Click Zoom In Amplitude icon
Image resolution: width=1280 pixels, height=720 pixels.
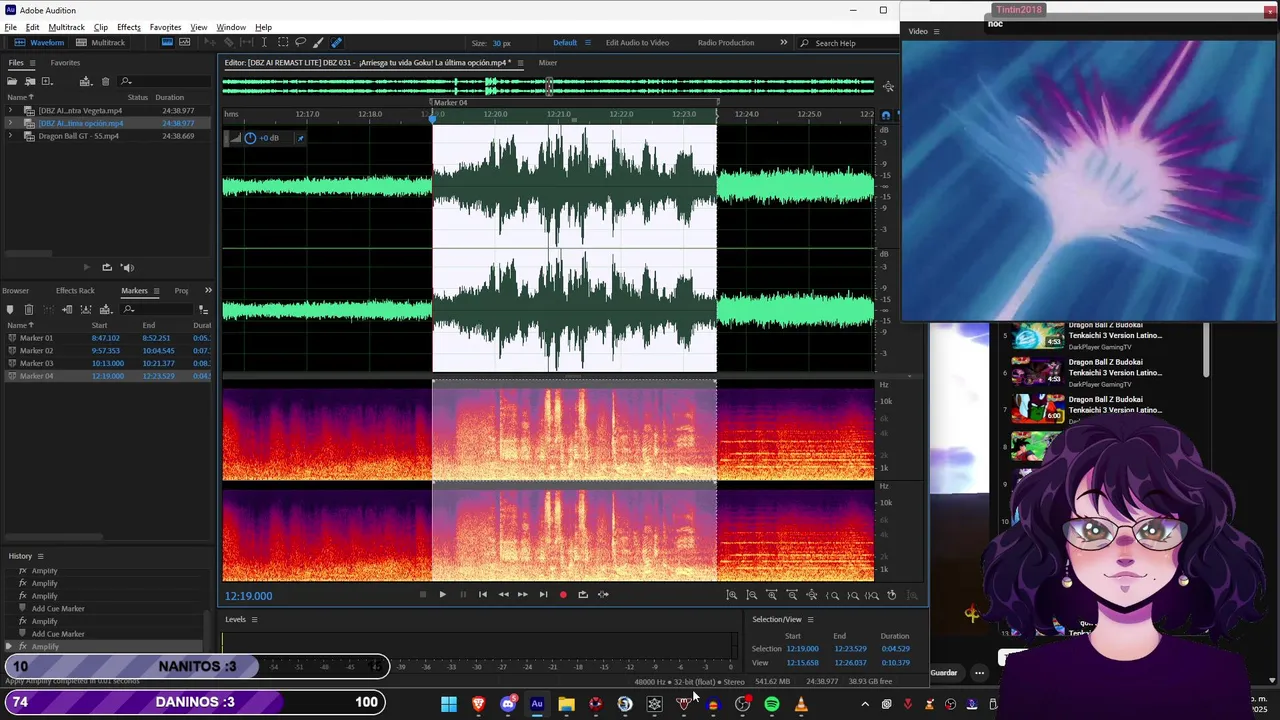pyautogui.click(x=731, y=595)
